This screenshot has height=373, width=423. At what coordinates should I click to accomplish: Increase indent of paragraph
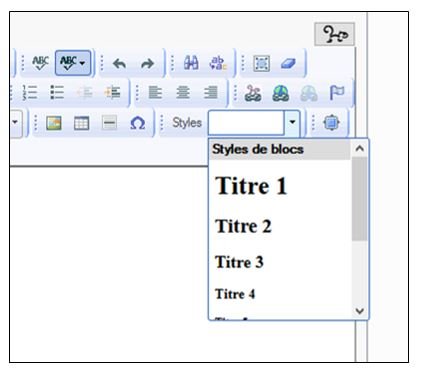(112, 92)
